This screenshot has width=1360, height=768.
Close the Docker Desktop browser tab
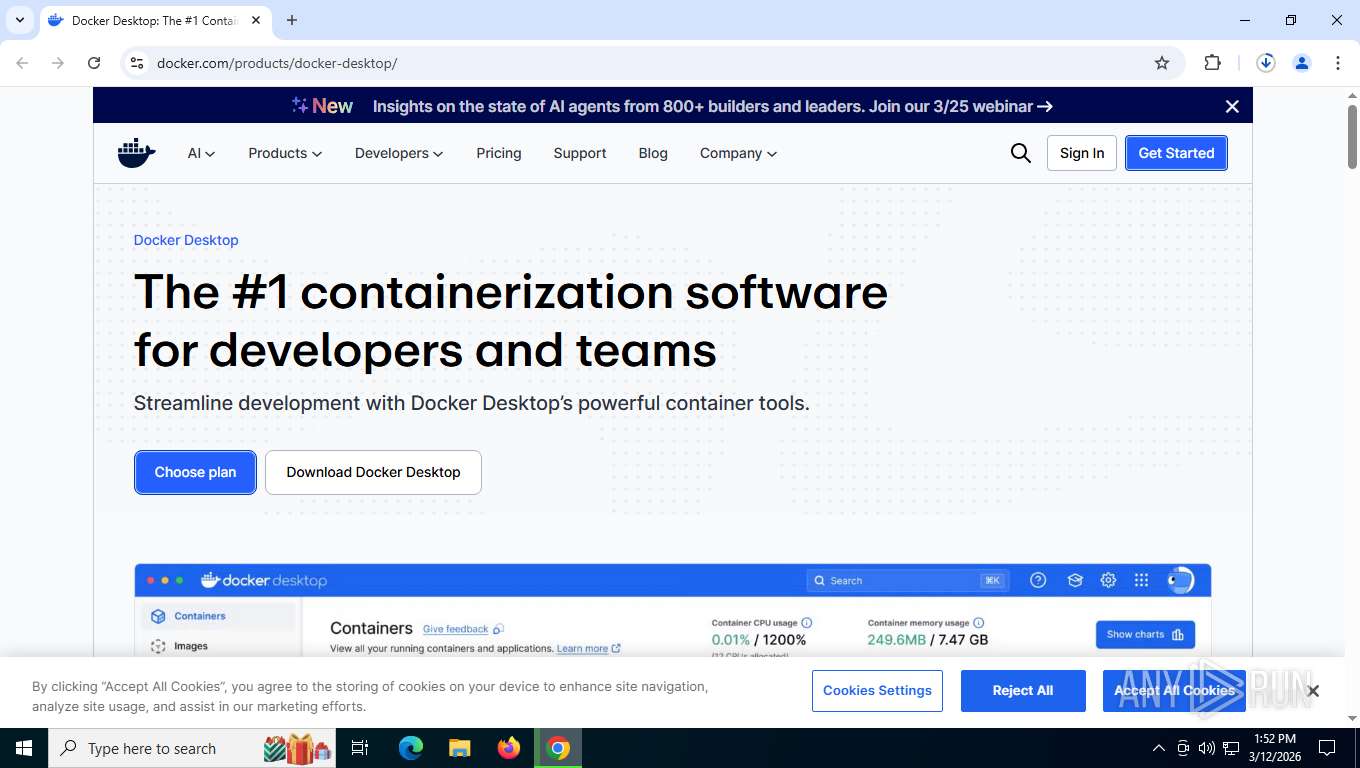click(257, 20)
